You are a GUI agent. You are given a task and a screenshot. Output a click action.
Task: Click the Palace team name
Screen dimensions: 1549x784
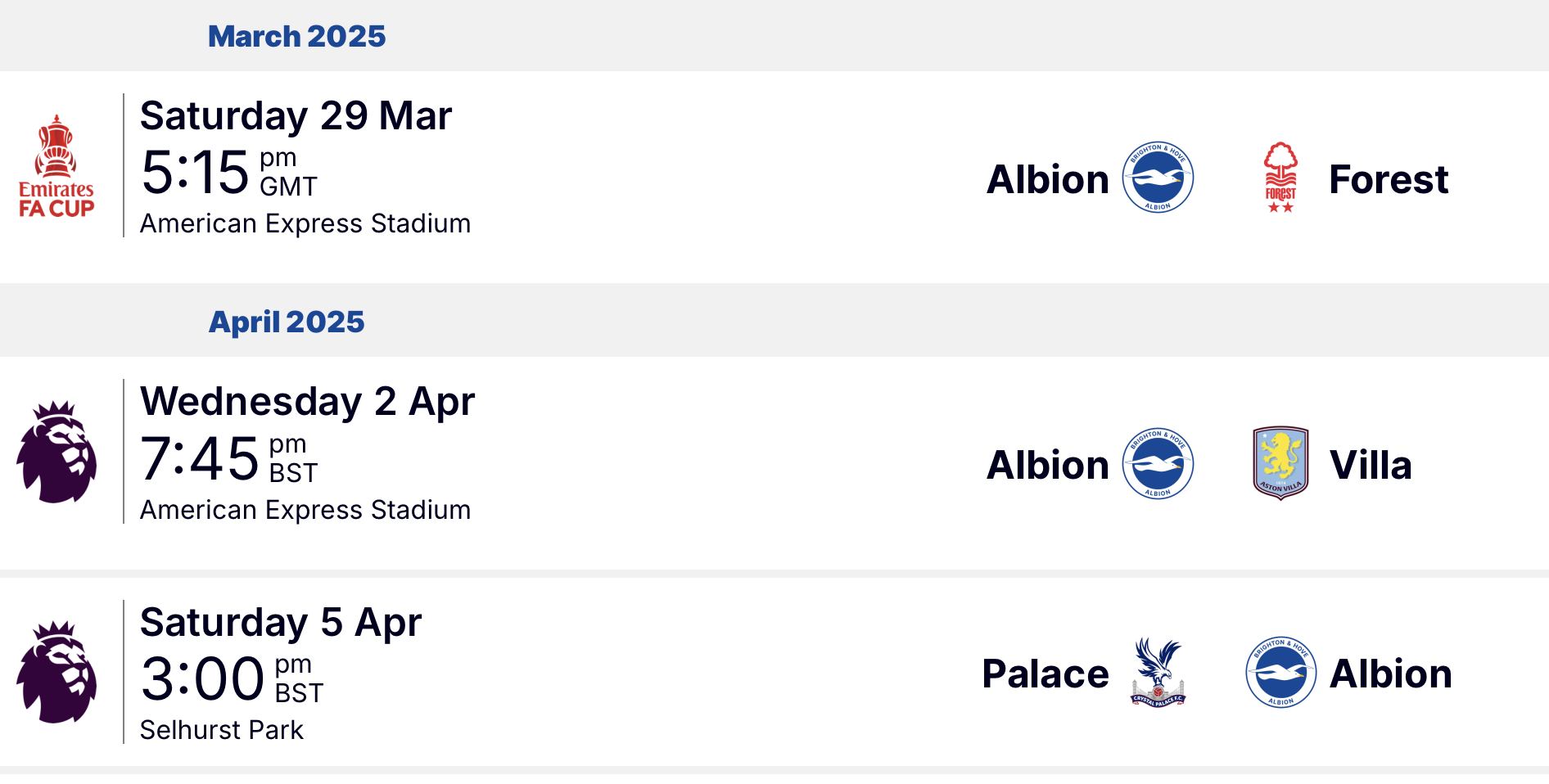point(1045,674)
